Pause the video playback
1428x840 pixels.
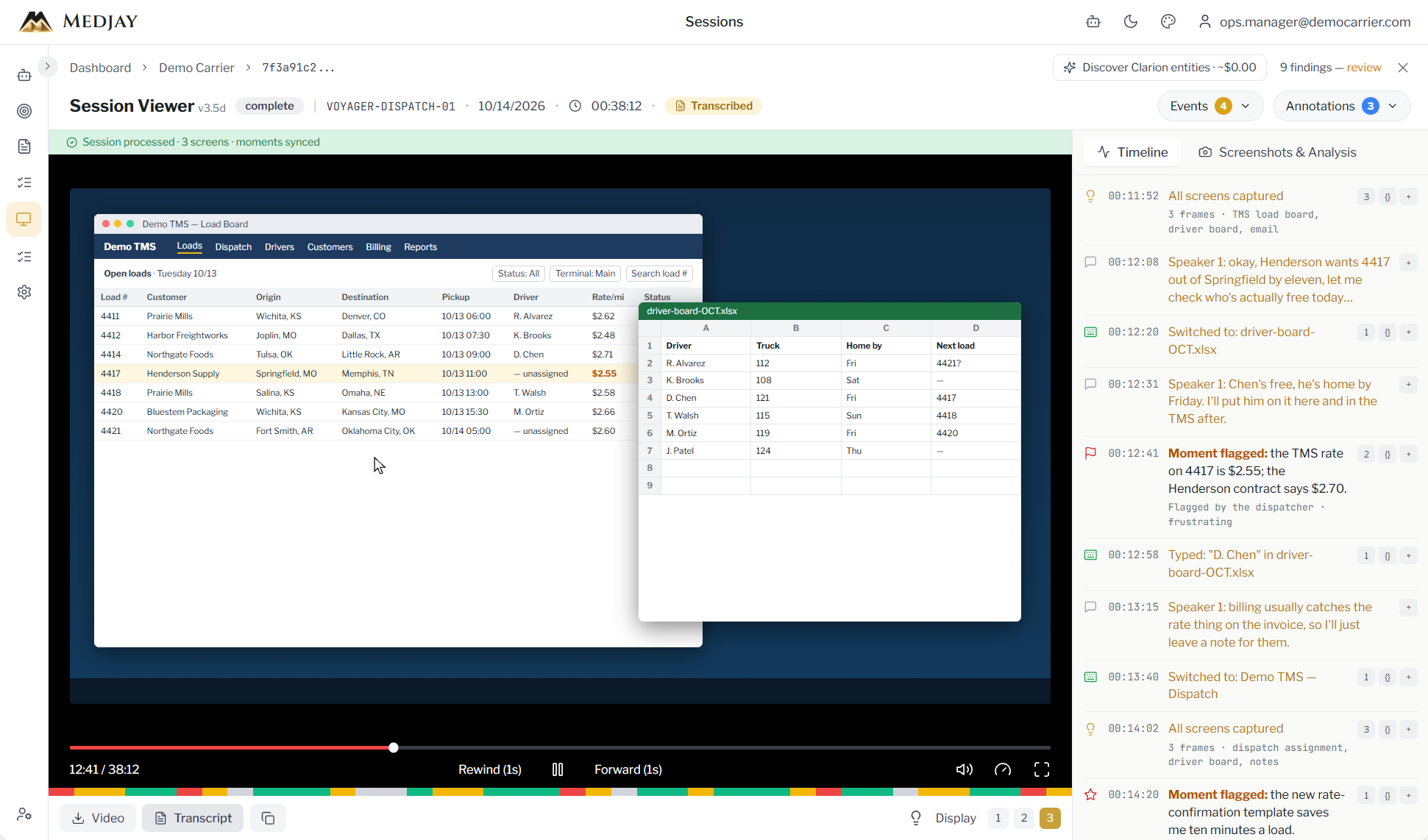pos(558,769)
